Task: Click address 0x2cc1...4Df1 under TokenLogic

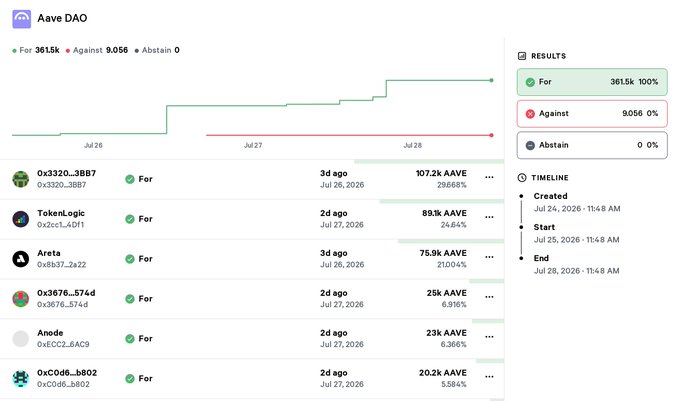Action: [x=60, y=225]
